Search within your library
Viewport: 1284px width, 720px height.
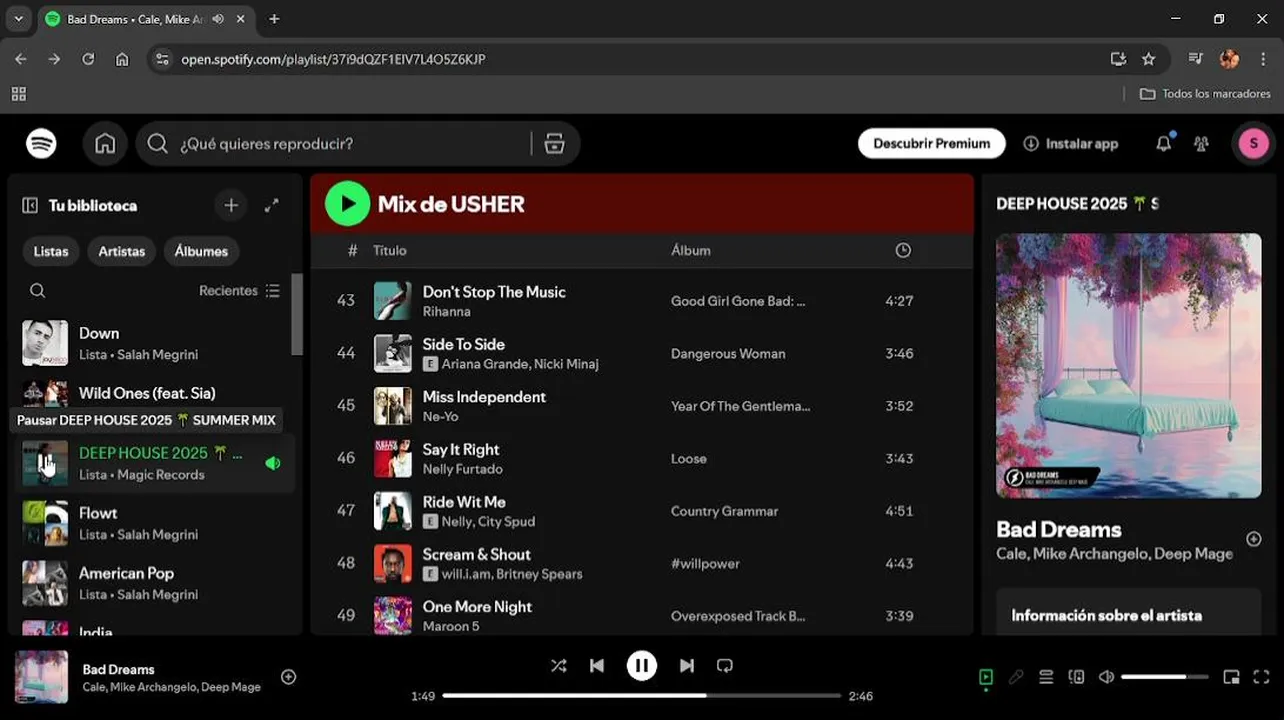[x=37, y=291]
